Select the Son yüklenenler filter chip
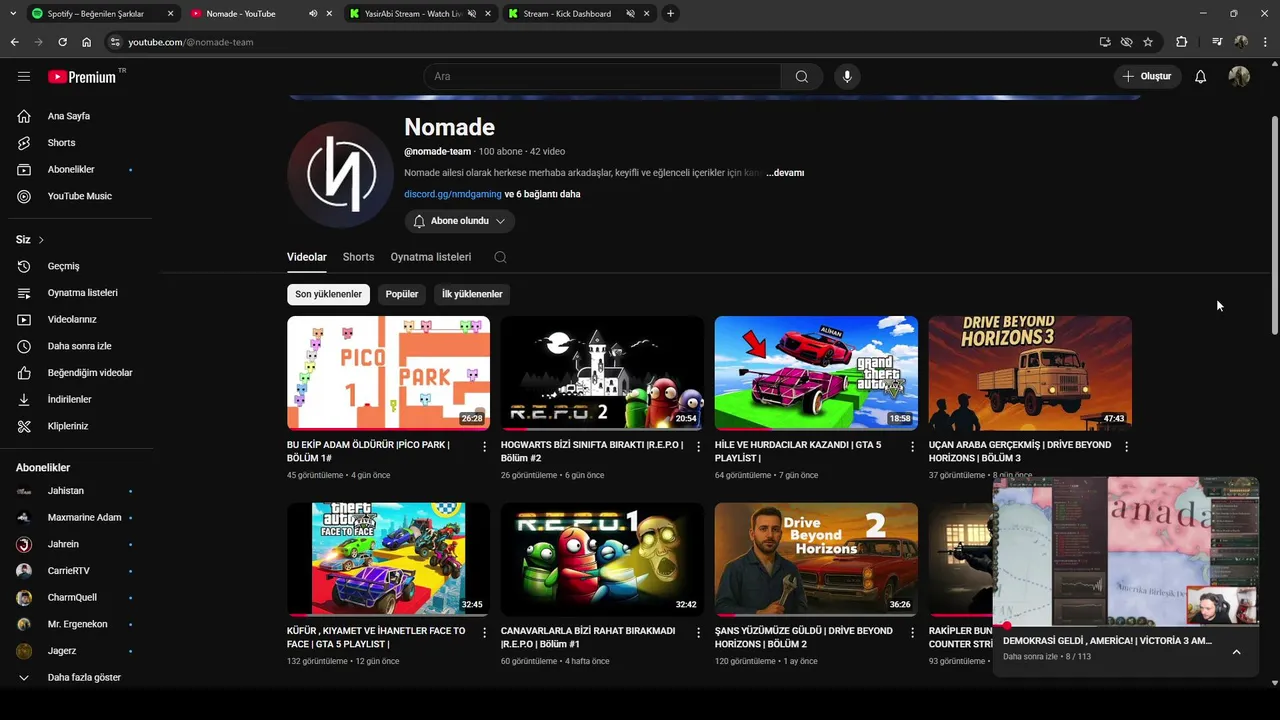 (328, 294)
